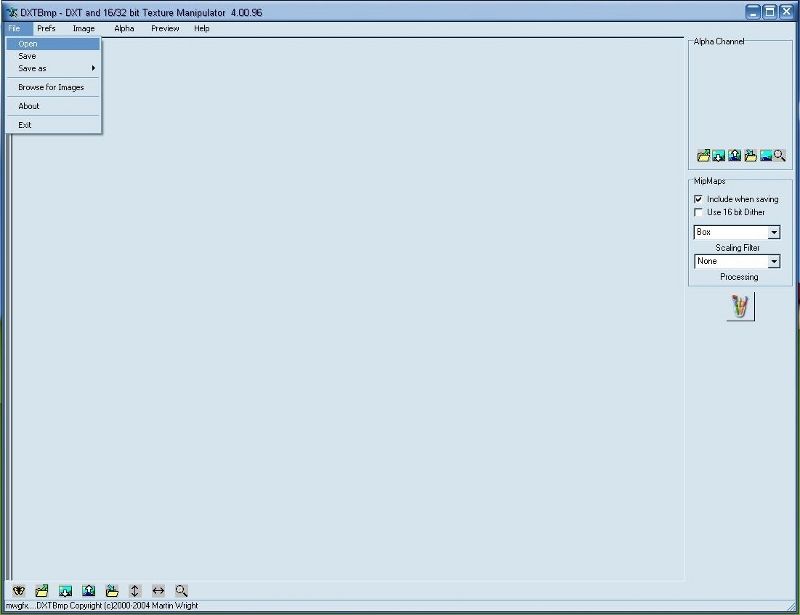This screenshot has width=800, height=615.
Task: Uncheck the Include when saving checkbox
Action: [698, 199]
